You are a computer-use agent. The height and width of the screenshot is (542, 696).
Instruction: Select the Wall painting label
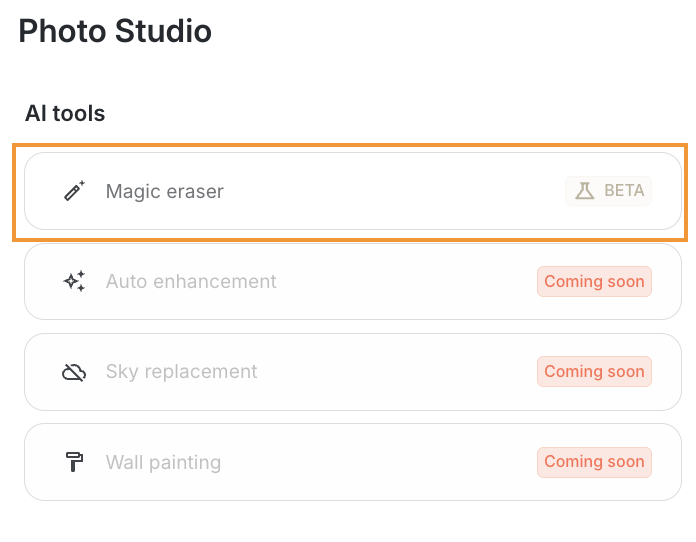pyautogui.click(x=163, y=462)
